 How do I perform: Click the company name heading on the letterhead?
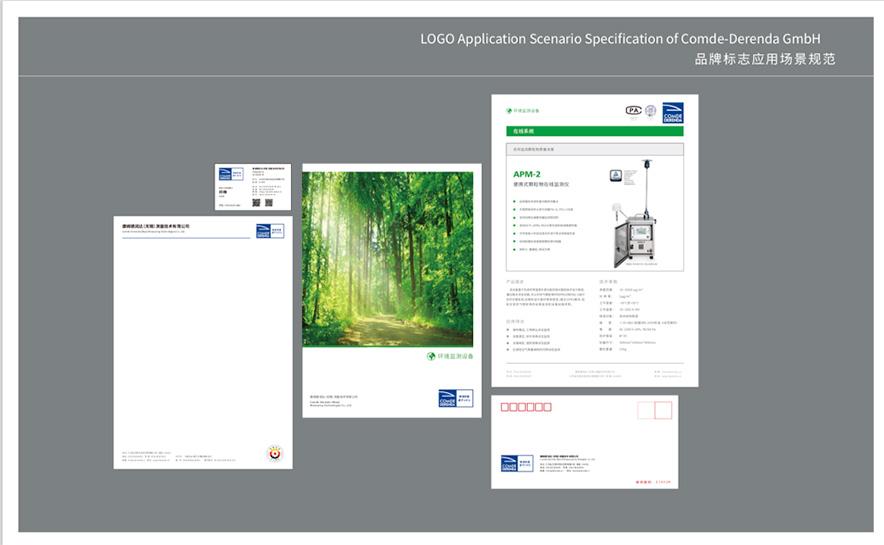155,227
